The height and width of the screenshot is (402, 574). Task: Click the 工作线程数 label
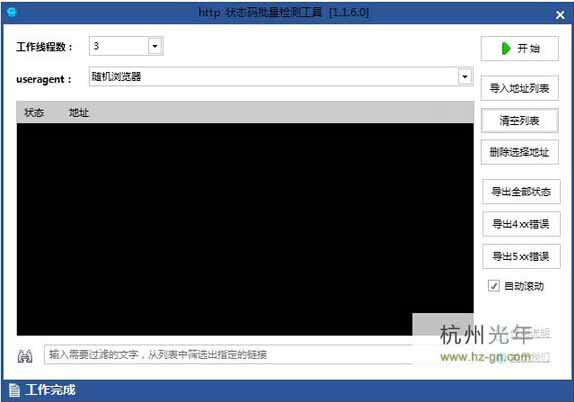click(x=44, y=47)
